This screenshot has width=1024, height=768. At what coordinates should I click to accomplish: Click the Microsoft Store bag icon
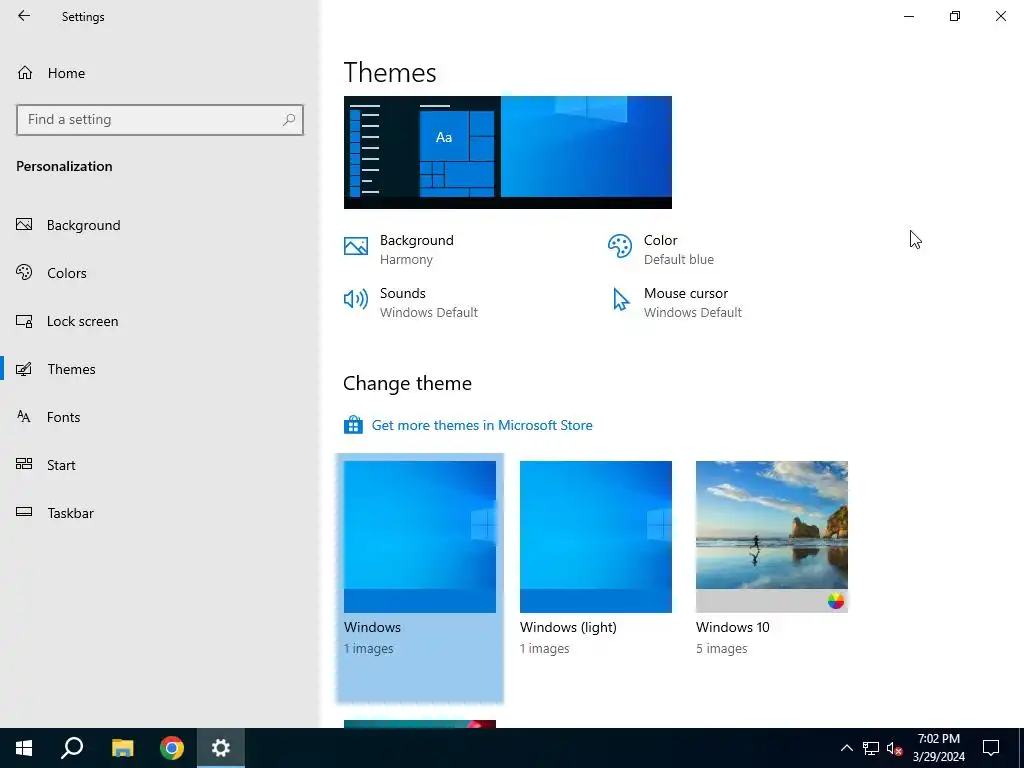[353, 425]
